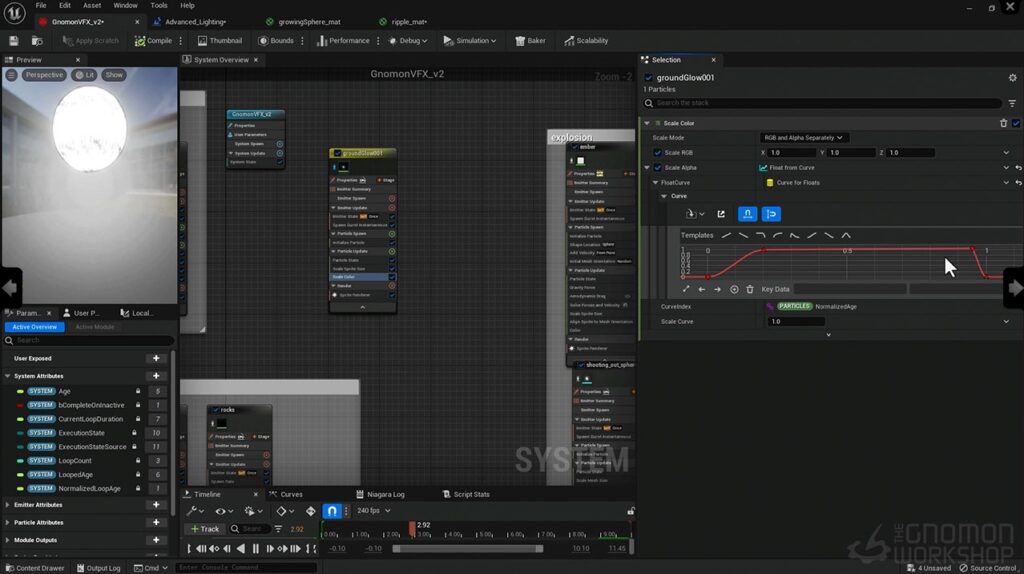This screenshot has width=1024, height=574.
Task: Compile the Niagara system
Action: pos(153,40)
